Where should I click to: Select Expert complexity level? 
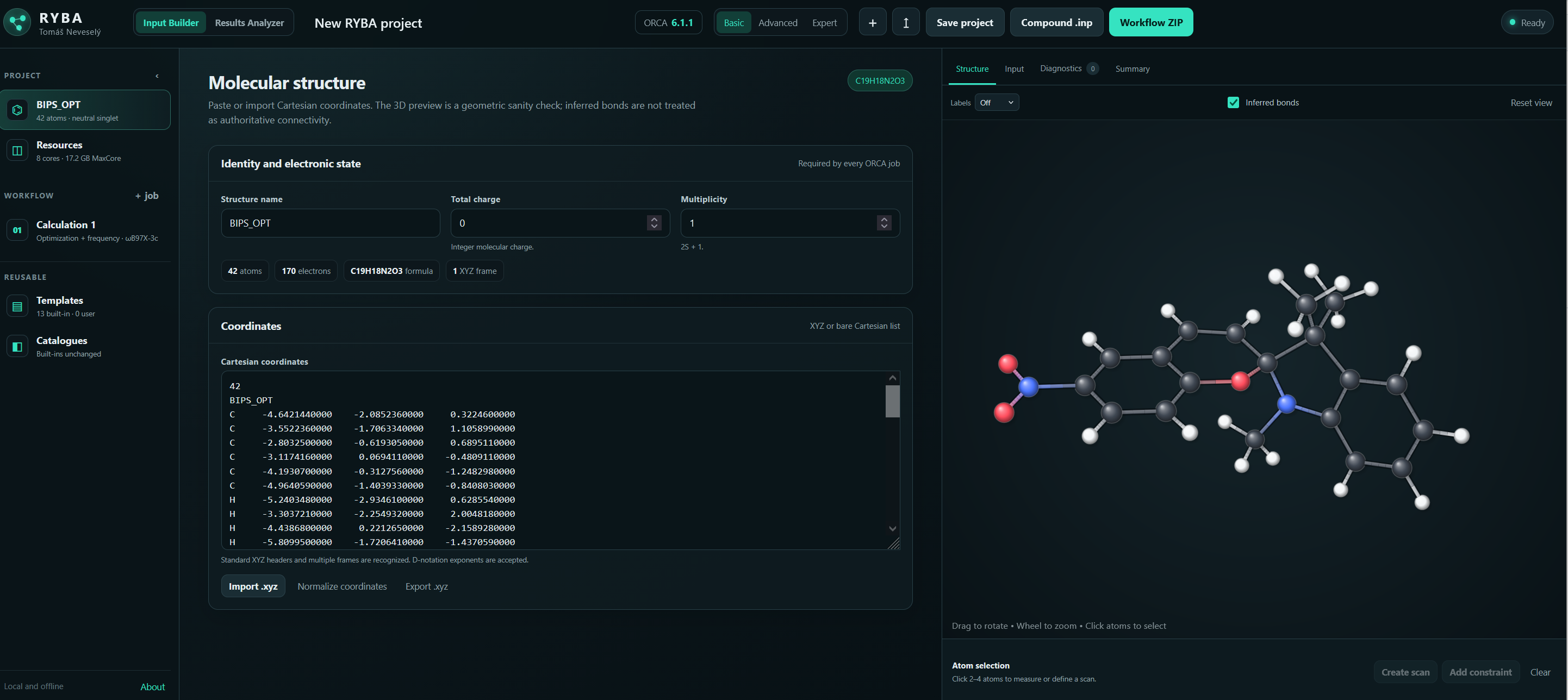click(824, 22)
